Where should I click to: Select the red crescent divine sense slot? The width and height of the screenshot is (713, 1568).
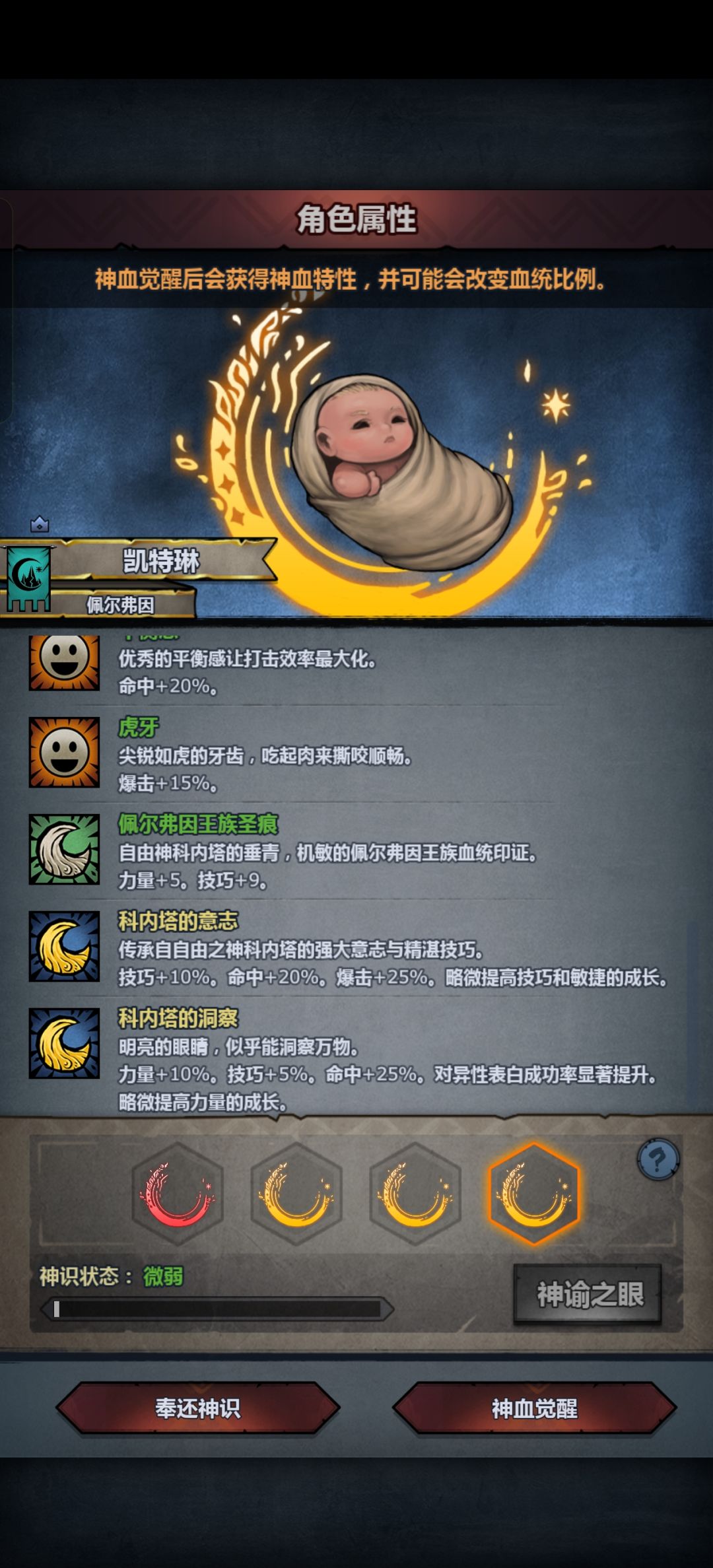[x=178, y=1194]
